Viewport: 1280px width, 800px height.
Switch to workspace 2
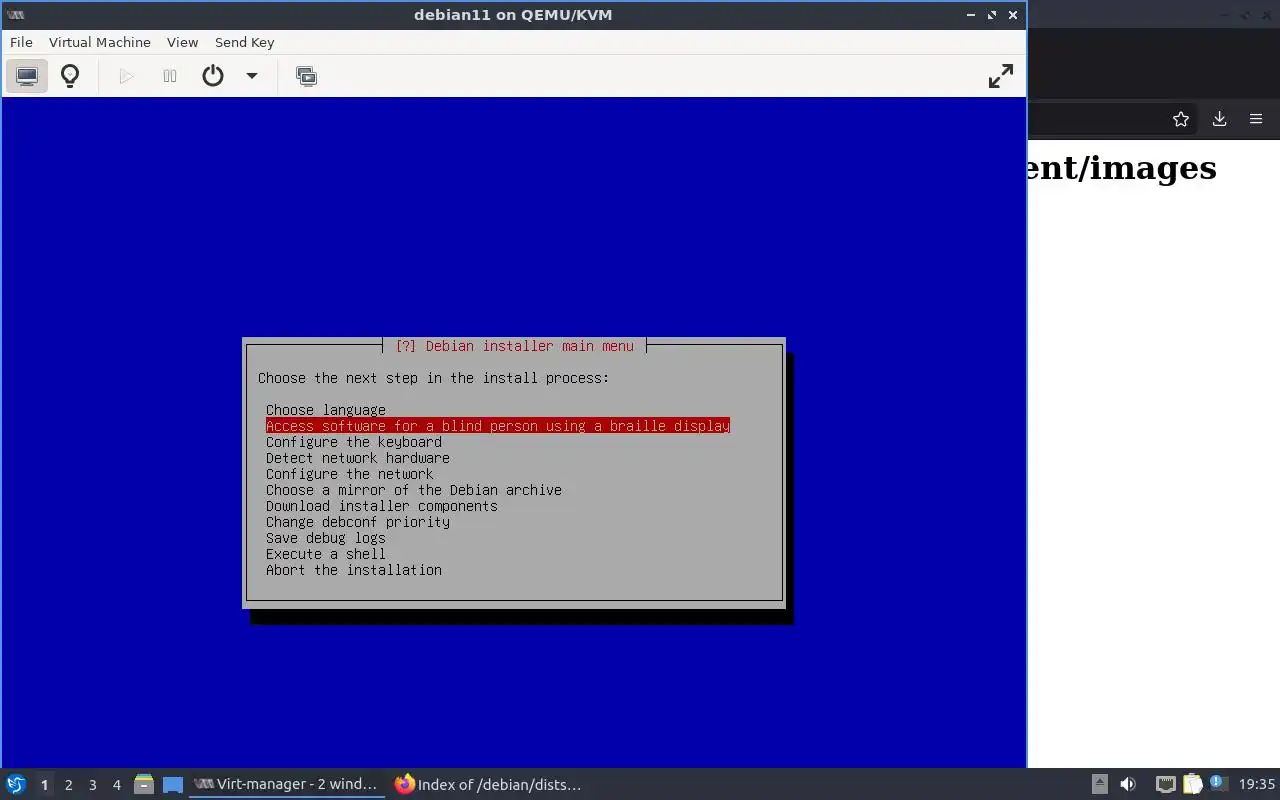(68, 785)
